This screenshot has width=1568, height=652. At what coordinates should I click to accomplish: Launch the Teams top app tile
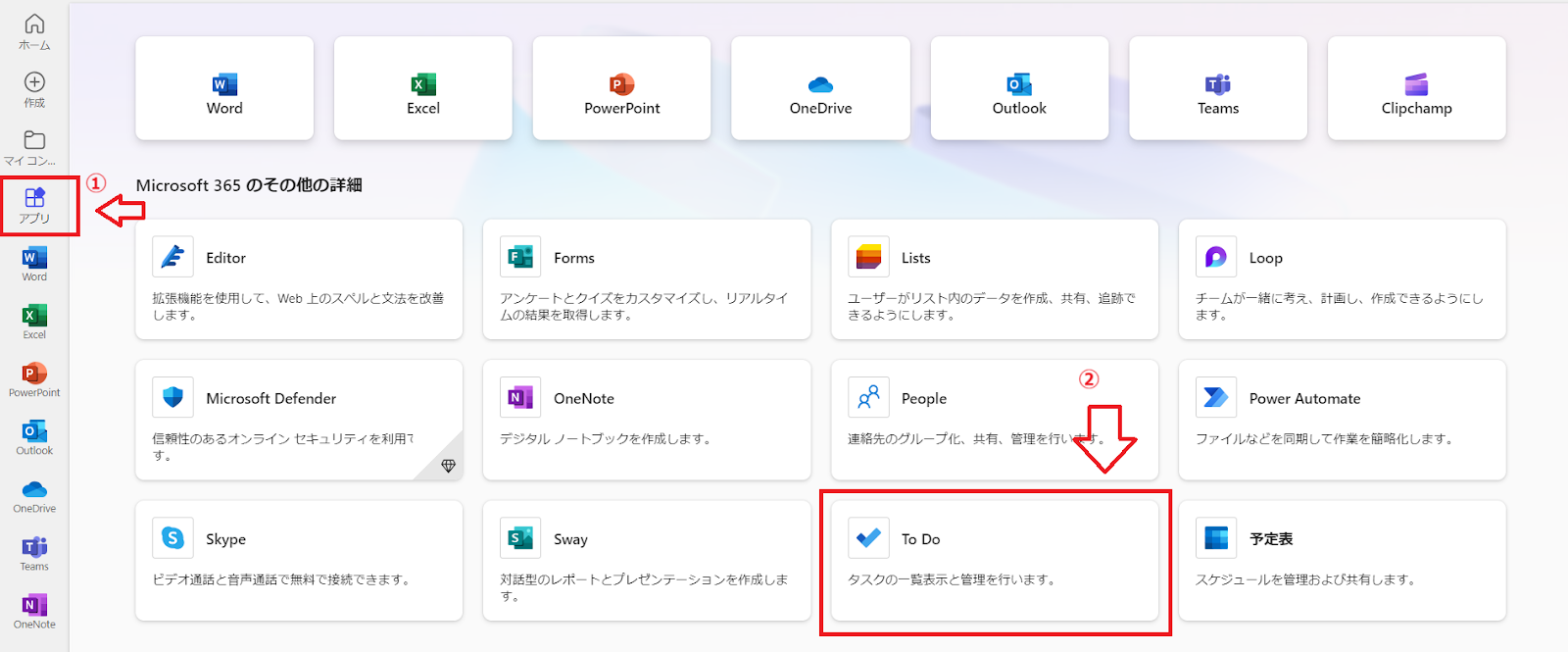pos(1218,88)
